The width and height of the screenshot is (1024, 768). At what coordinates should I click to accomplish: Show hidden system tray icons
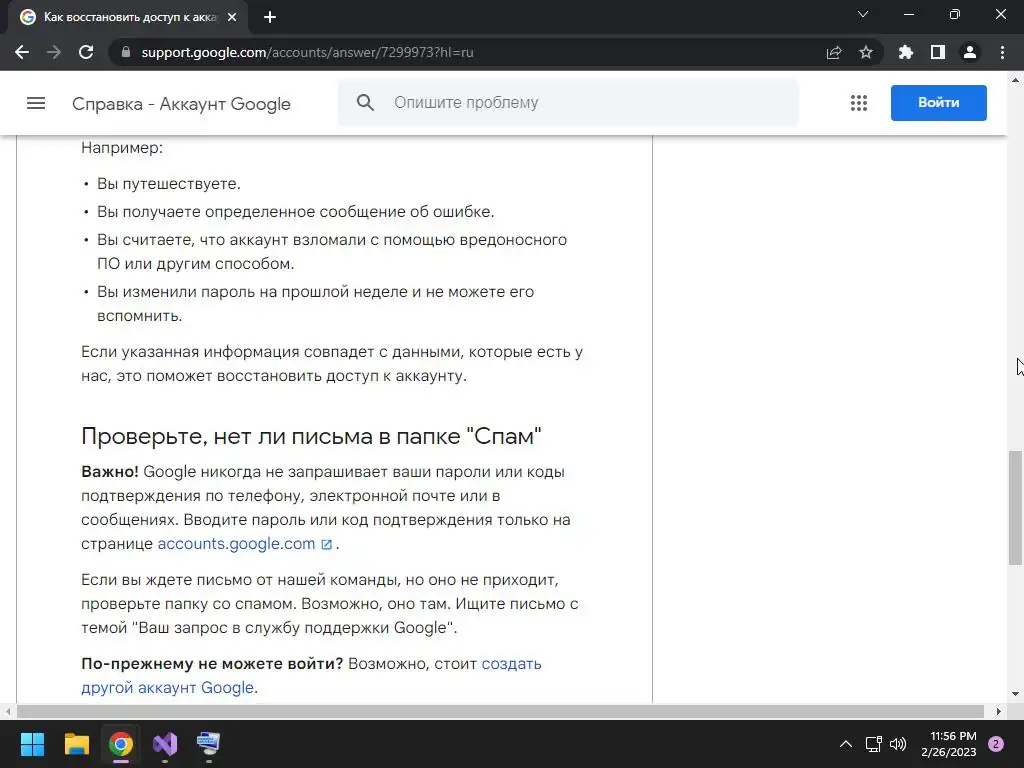pyautogui.click(x=846, y=744)
